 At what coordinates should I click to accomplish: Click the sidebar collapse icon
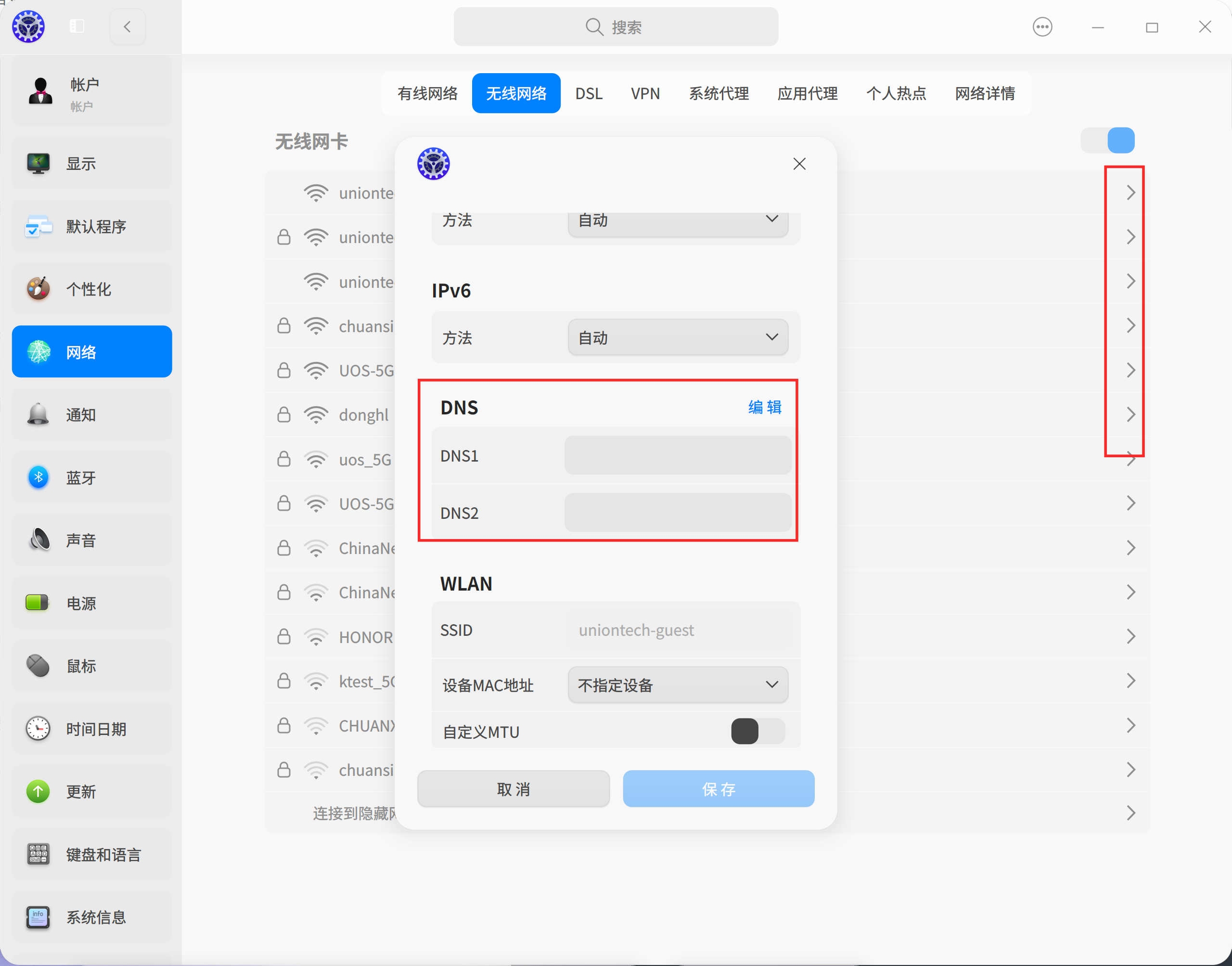click(x=77, y=26)
